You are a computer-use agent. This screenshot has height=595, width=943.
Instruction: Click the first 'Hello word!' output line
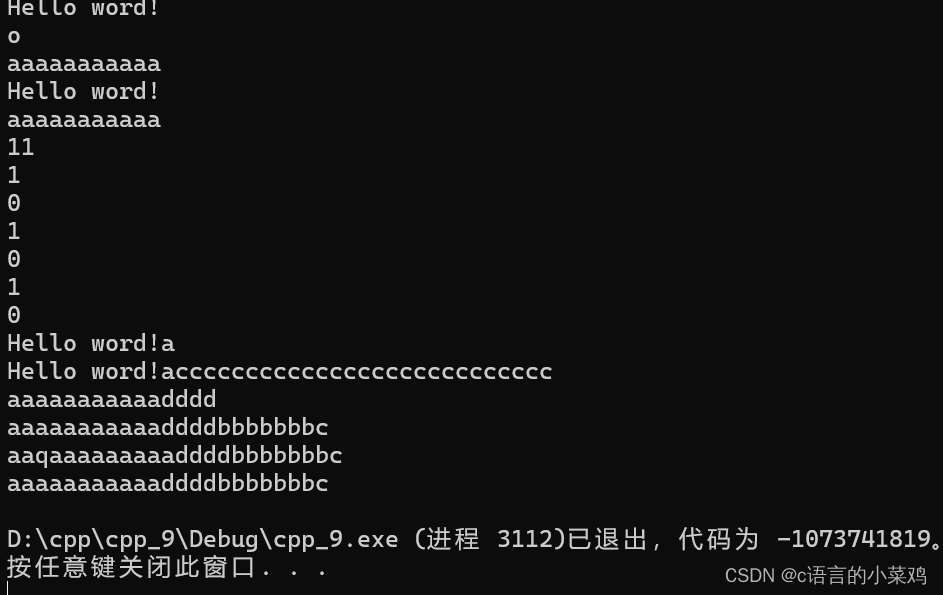[83, 8]
